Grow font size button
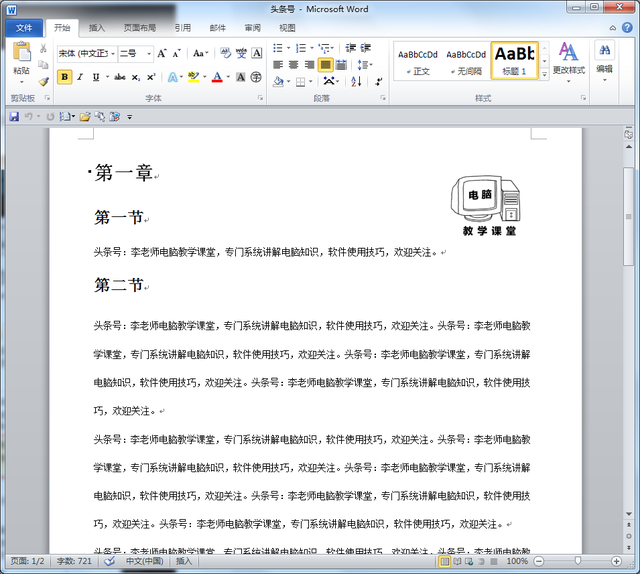Image resolution: width=640 pixels, height=574 pixels. (x=162, y=53)
